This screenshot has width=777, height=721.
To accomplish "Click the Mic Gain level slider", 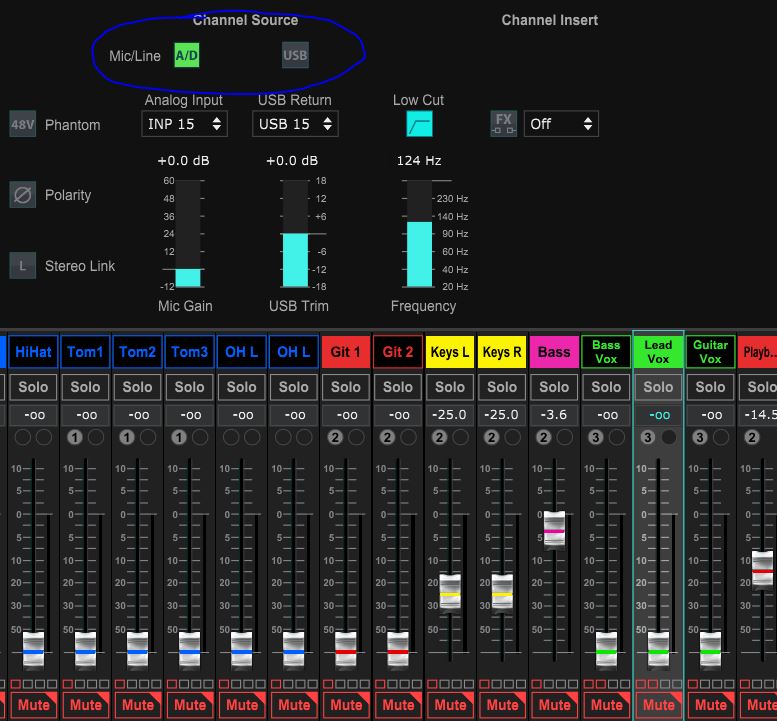I will (x=188, y=233).
